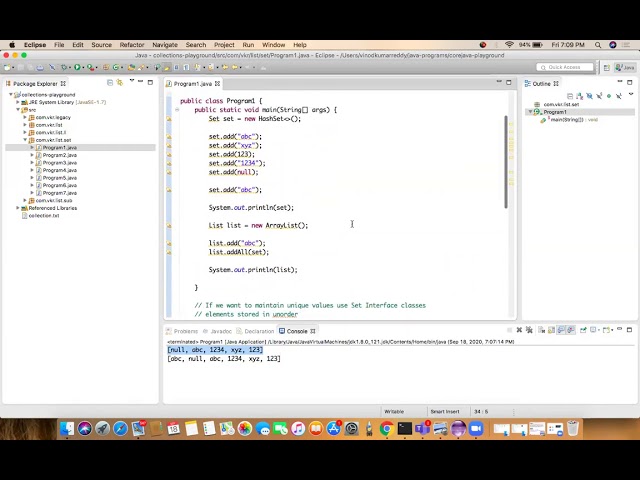Viewport: 640px width, 480px height.
Task: Click the Open Type toolbar icon
Action: coord(131,67)
